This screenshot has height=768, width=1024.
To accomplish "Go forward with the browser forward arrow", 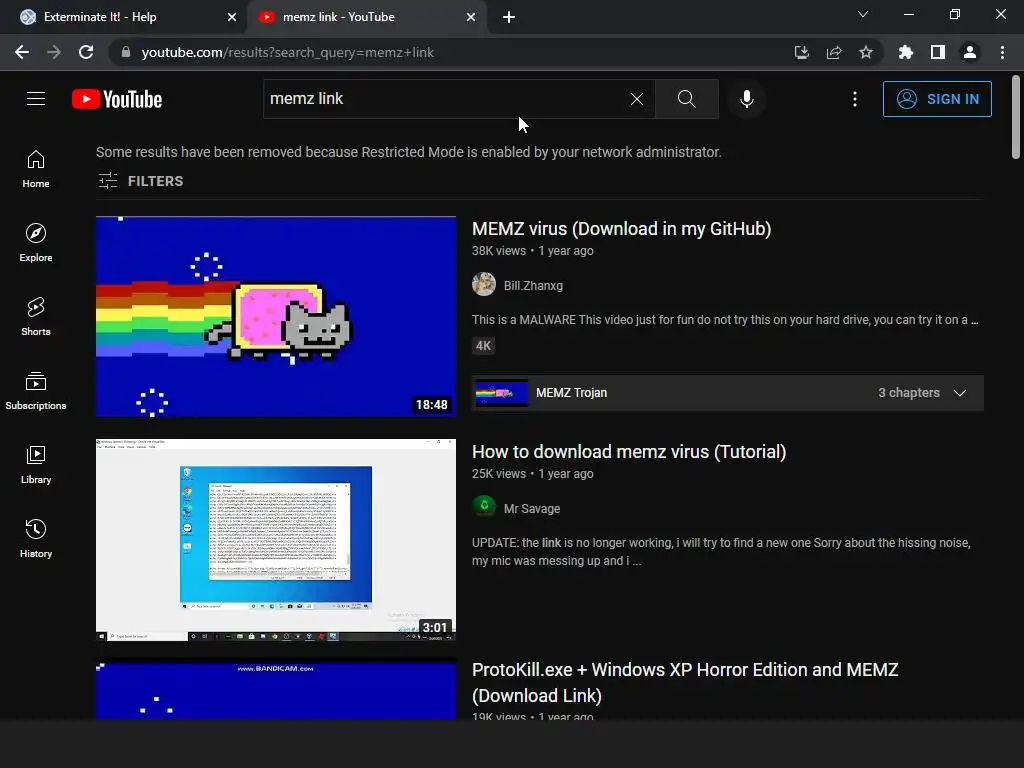I will click(54, 52).
